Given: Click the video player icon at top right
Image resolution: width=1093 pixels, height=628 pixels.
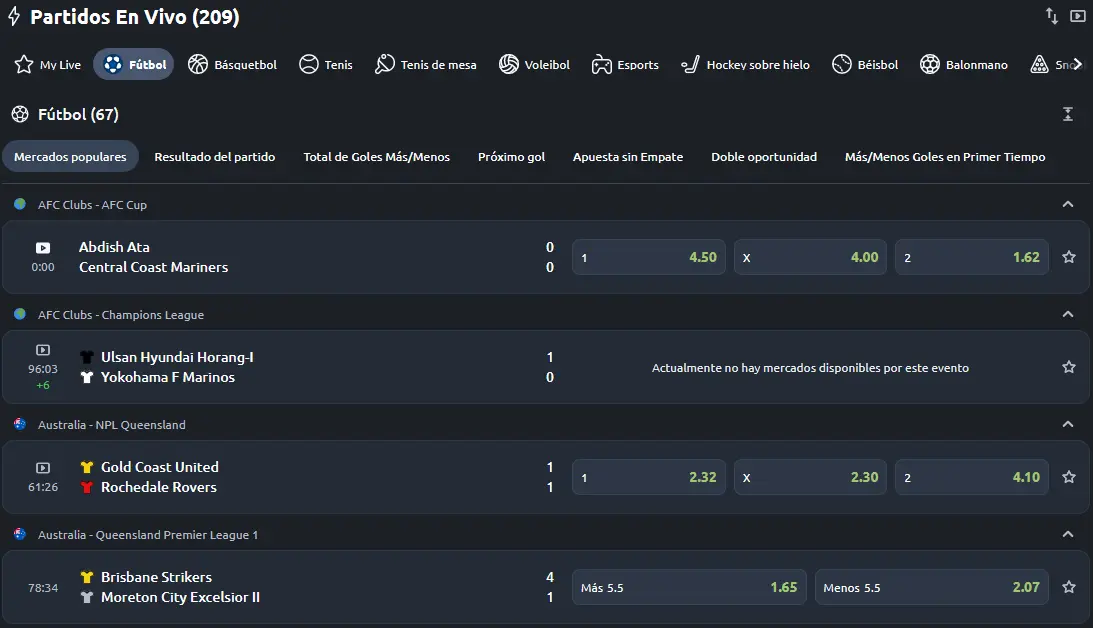Looking at the screenshot, I should (1078, 16).
